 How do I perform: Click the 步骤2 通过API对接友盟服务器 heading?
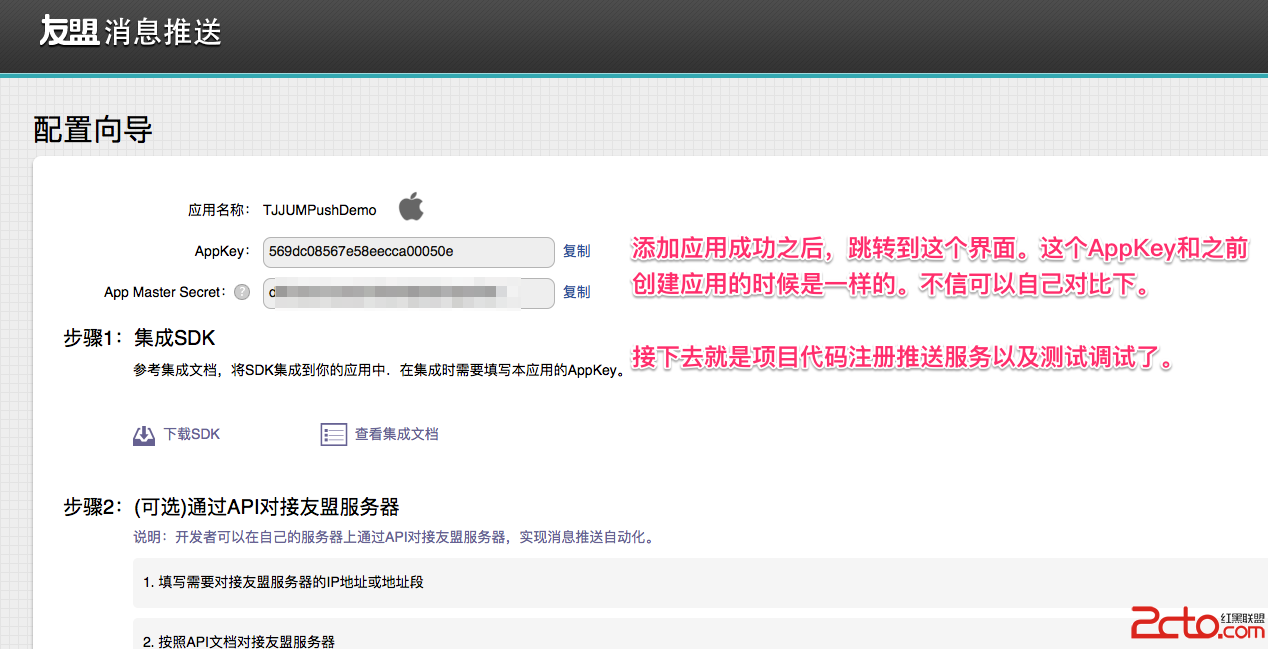click(x=232, y=507)
